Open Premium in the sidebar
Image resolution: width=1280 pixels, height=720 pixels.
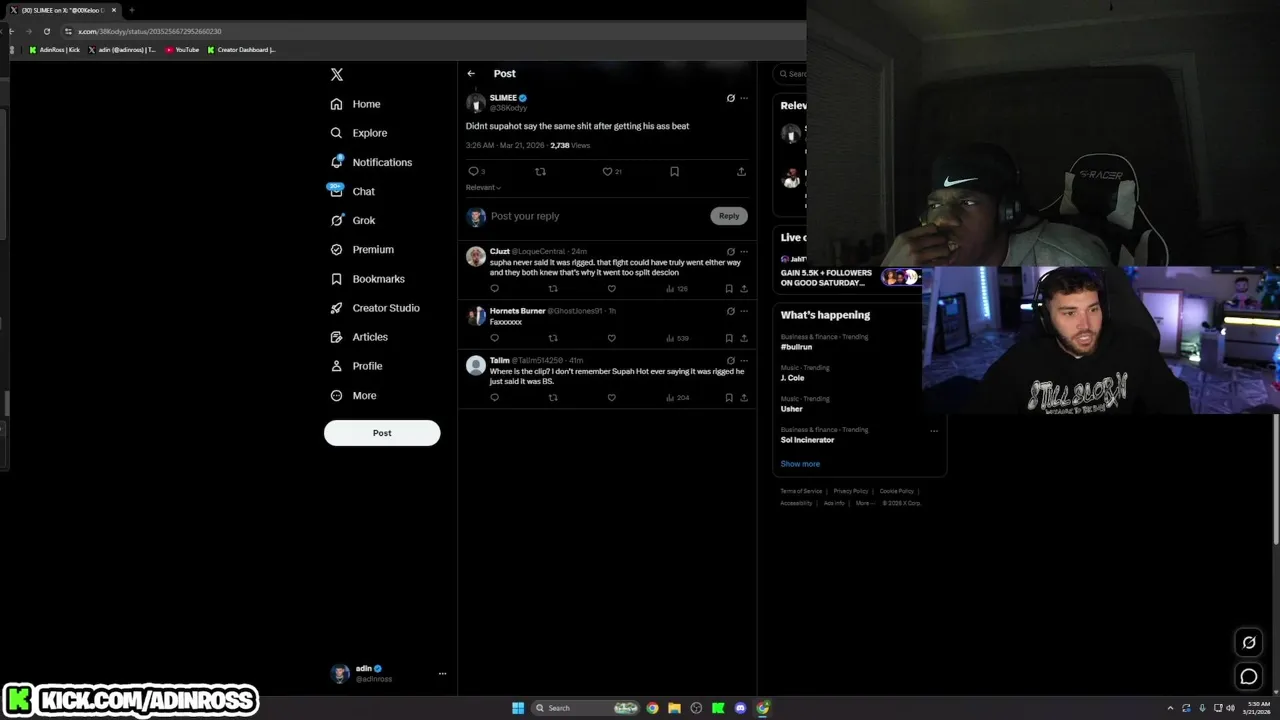pyautogui.click(x=362, y=249)
